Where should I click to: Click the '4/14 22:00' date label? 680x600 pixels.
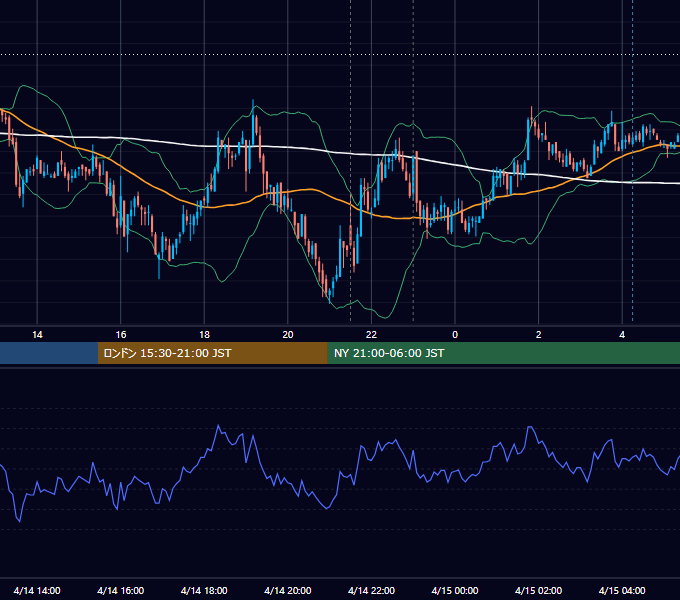click(x=371, y=590)
